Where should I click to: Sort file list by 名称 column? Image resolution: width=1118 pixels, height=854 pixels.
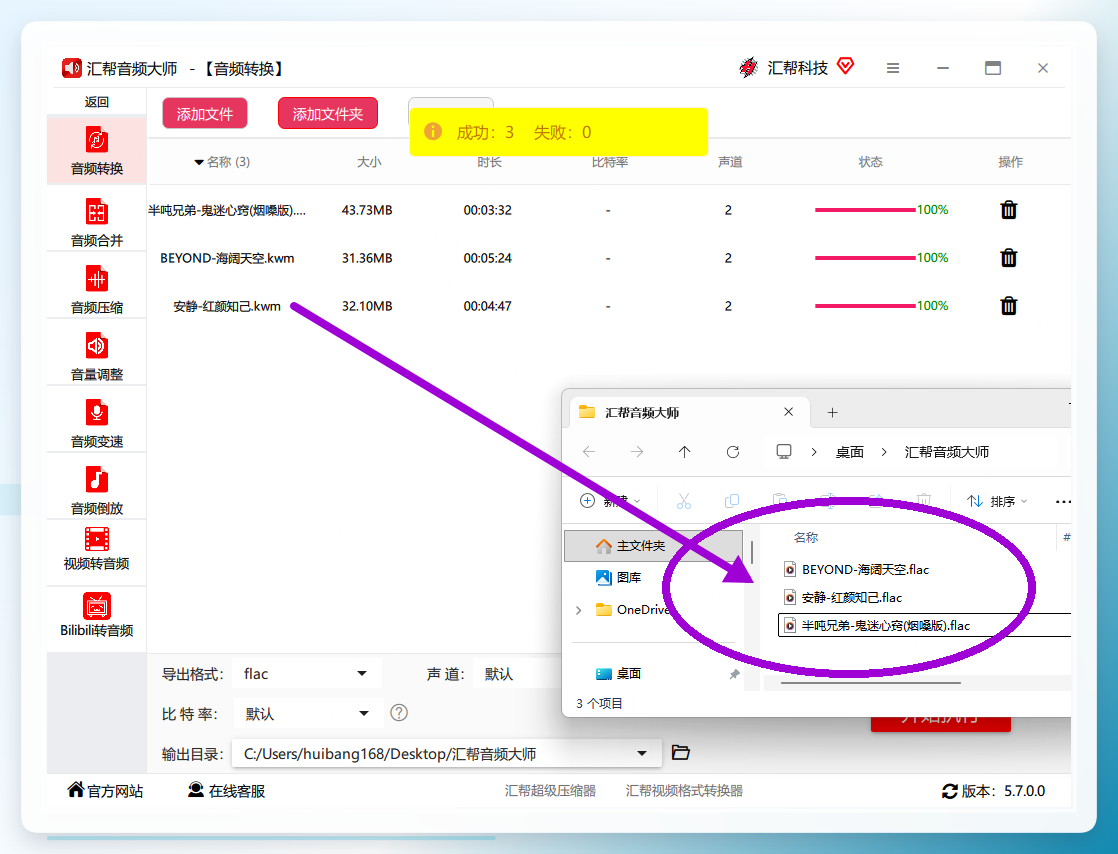806,537
